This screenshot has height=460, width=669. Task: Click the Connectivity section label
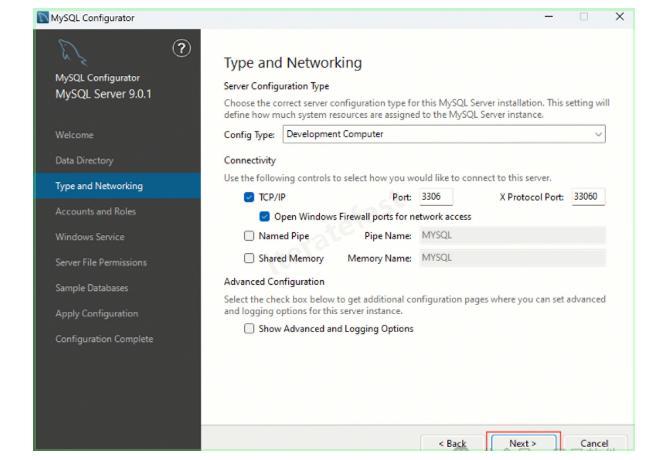[x=250, y=160]
